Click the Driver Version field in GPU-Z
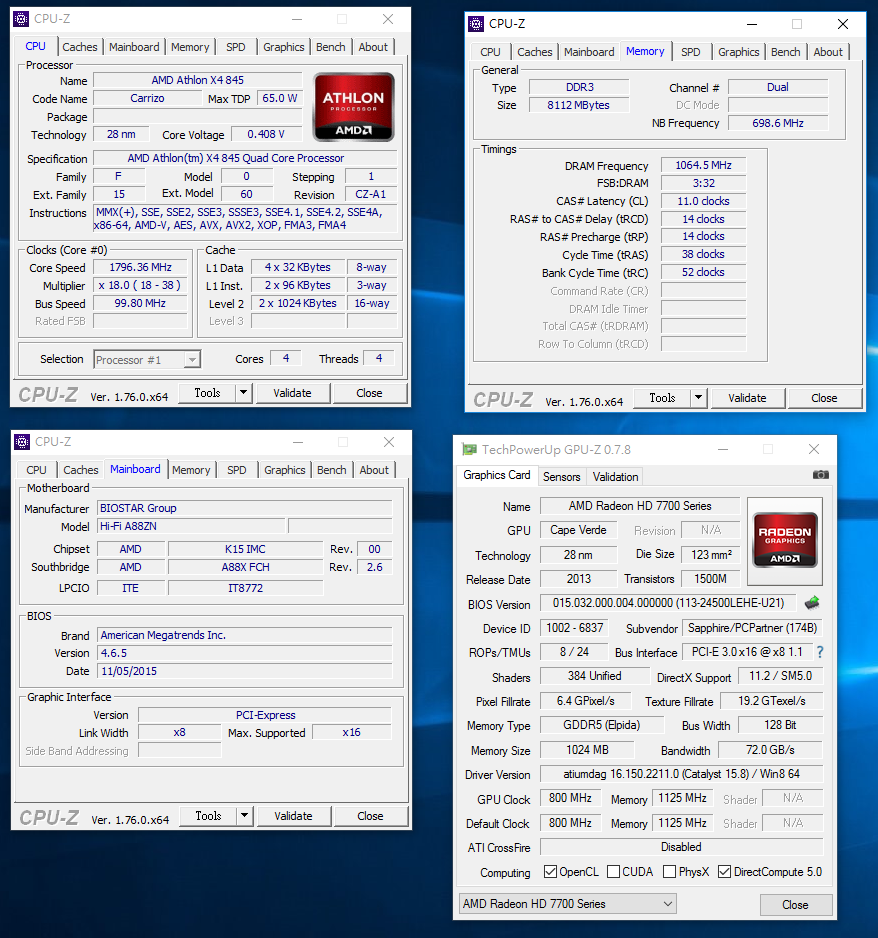The image size is (878, 938). click(x=681, y=774)
